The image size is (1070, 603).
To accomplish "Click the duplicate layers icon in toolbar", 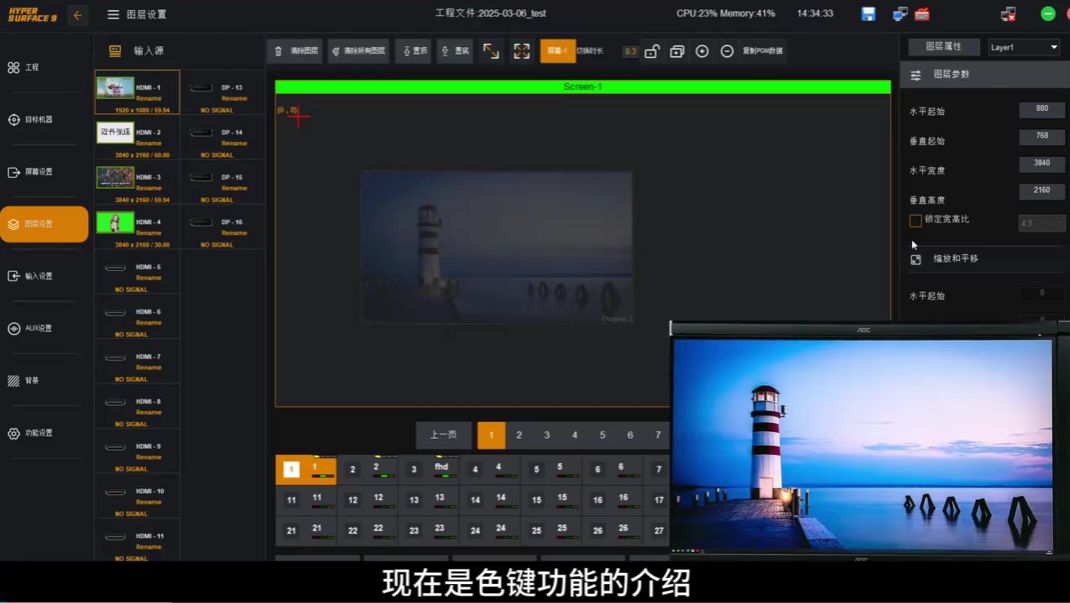I will coord(677,51).
